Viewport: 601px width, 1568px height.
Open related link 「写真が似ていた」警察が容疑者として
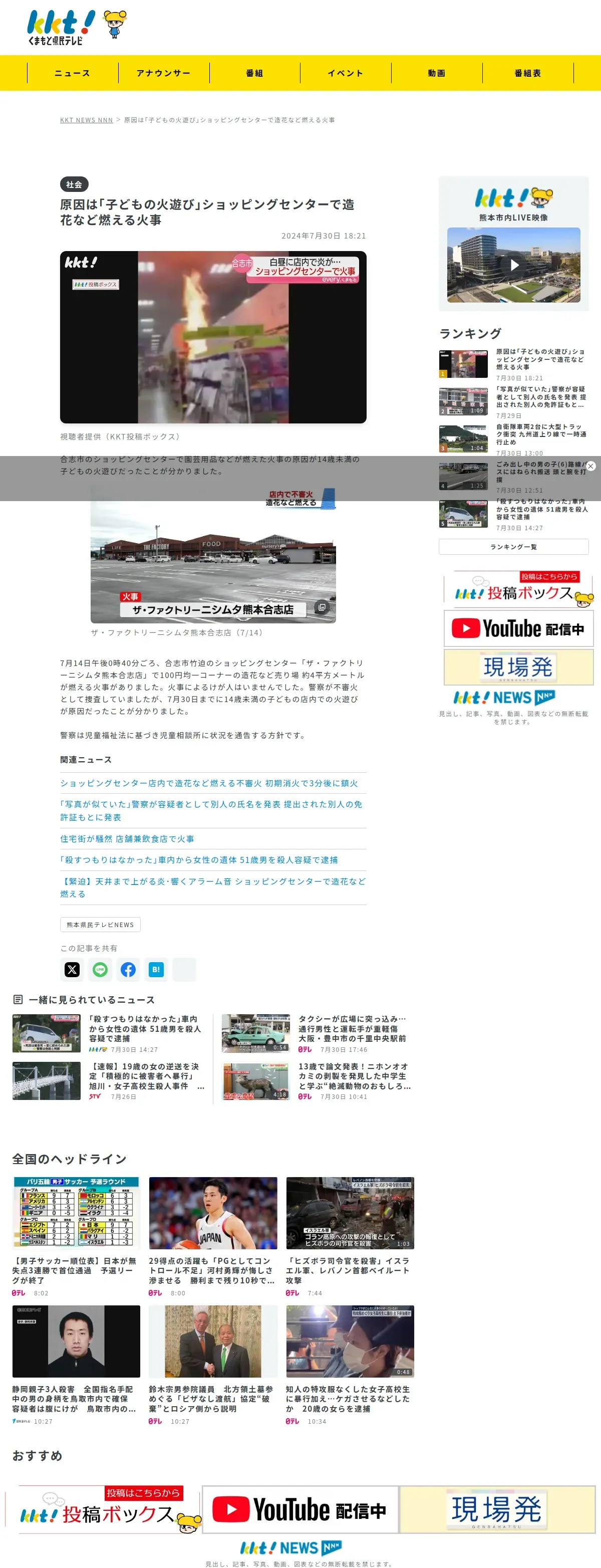point(211,811)
